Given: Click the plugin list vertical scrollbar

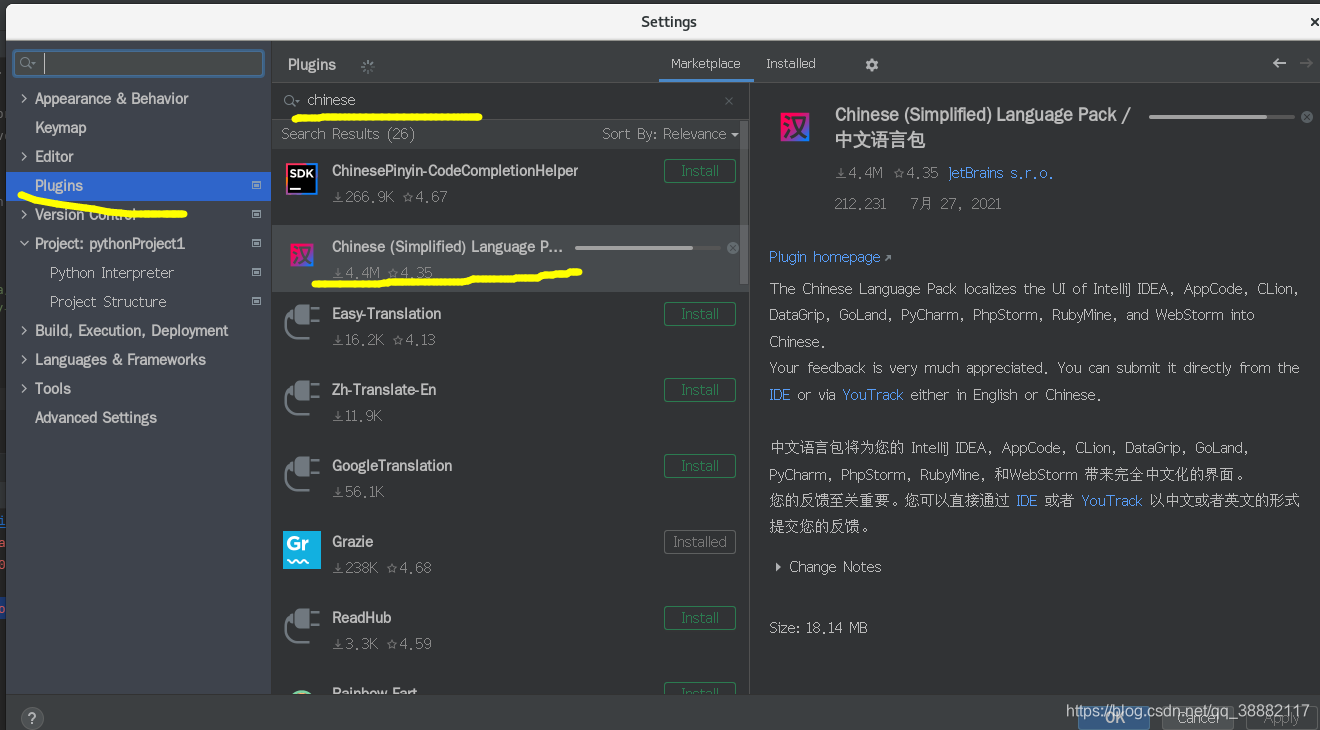Looking at the screenshot, I should [x=744, y=201].
